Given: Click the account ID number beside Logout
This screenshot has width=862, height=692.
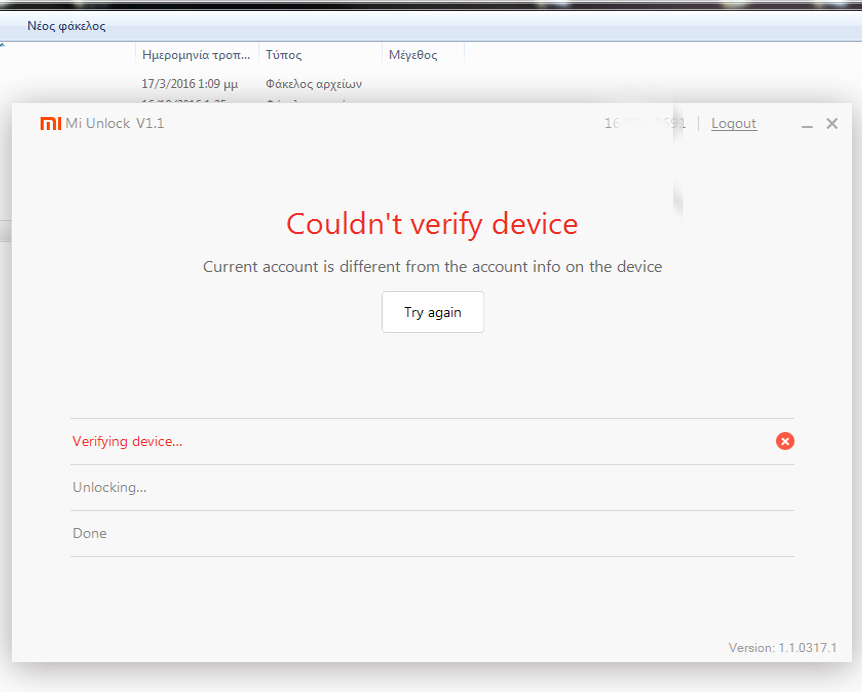Looking at the screenshot, I should click(x=645, y=124).
